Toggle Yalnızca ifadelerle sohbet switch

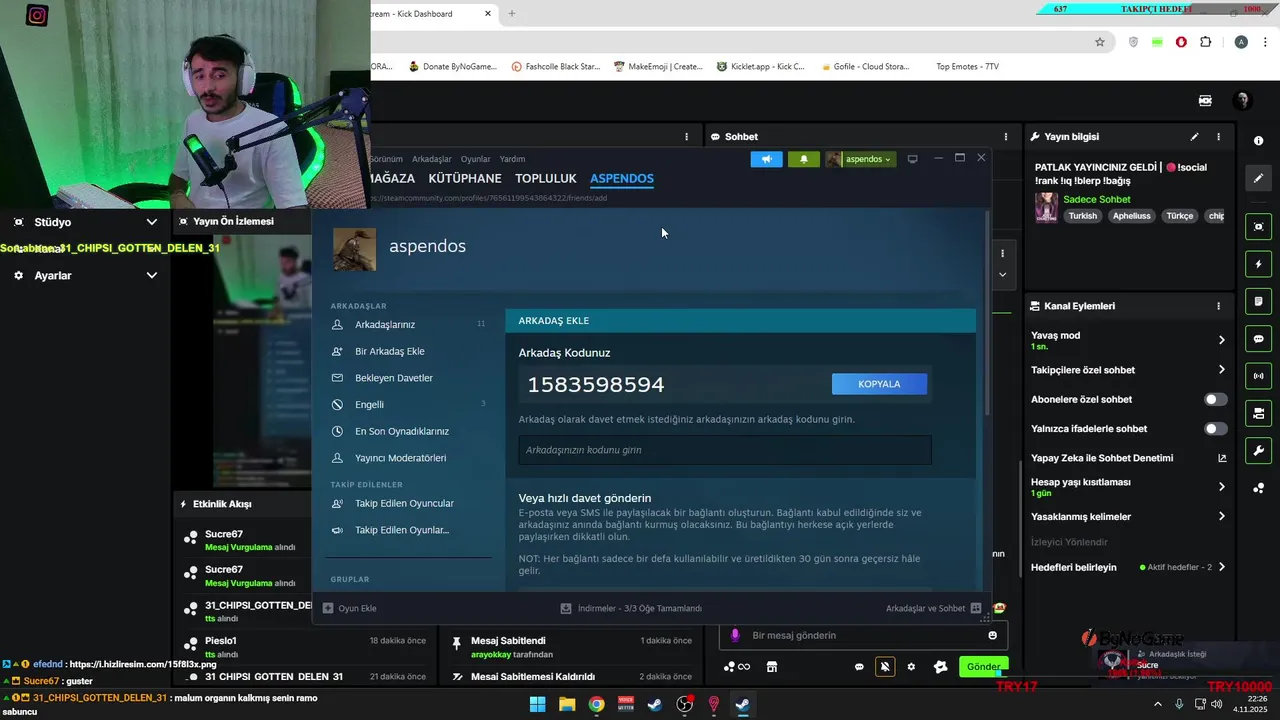click(x=1215, y=429)
